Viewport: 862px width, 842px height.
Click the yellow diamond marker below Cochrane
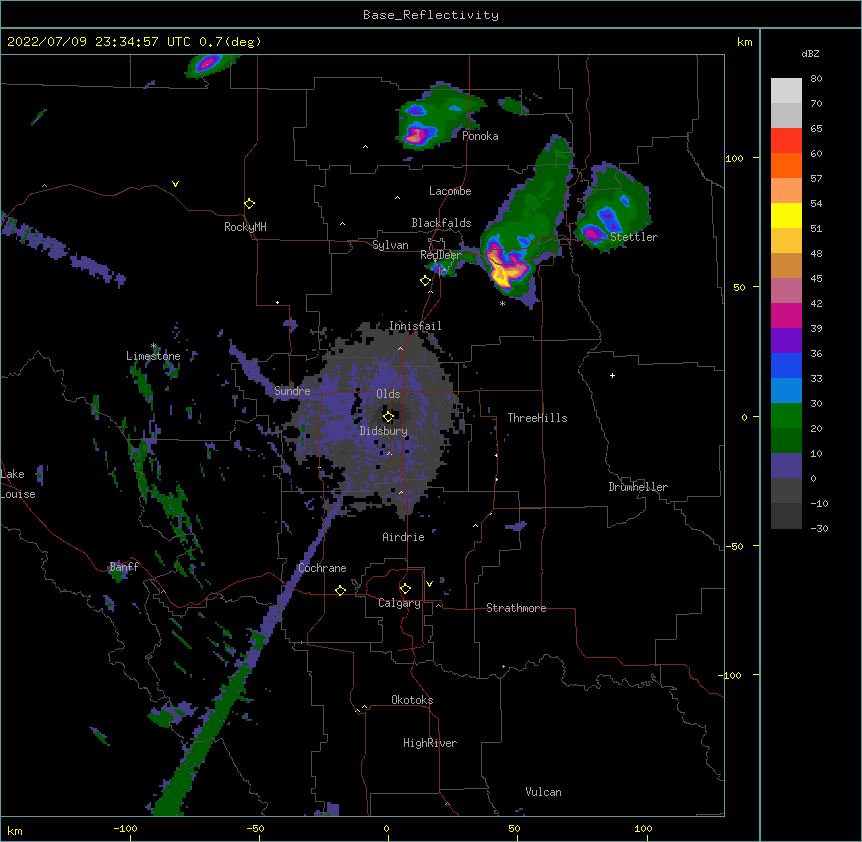[x=340, y=590]
